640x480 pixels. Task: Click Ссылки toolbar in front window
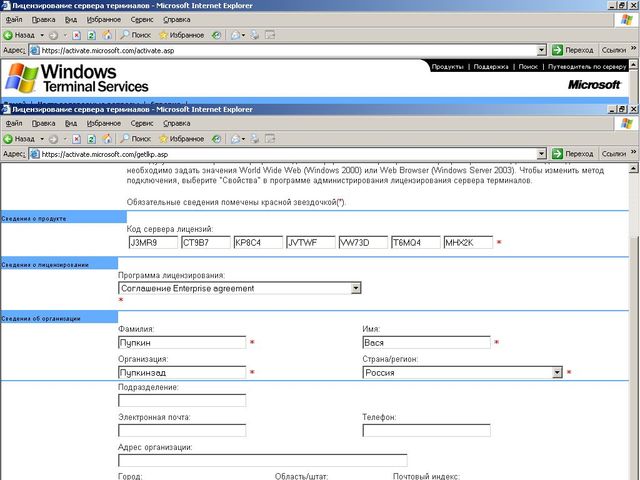[x=613, y=154]
